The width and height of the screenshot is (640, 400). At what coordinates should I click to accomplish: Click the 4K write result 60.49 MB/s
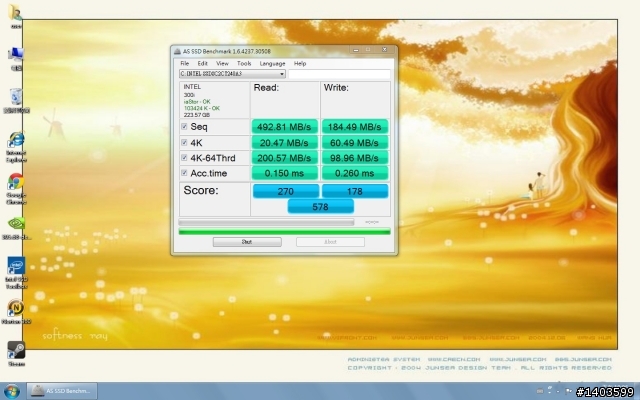[x=355, y=142]
